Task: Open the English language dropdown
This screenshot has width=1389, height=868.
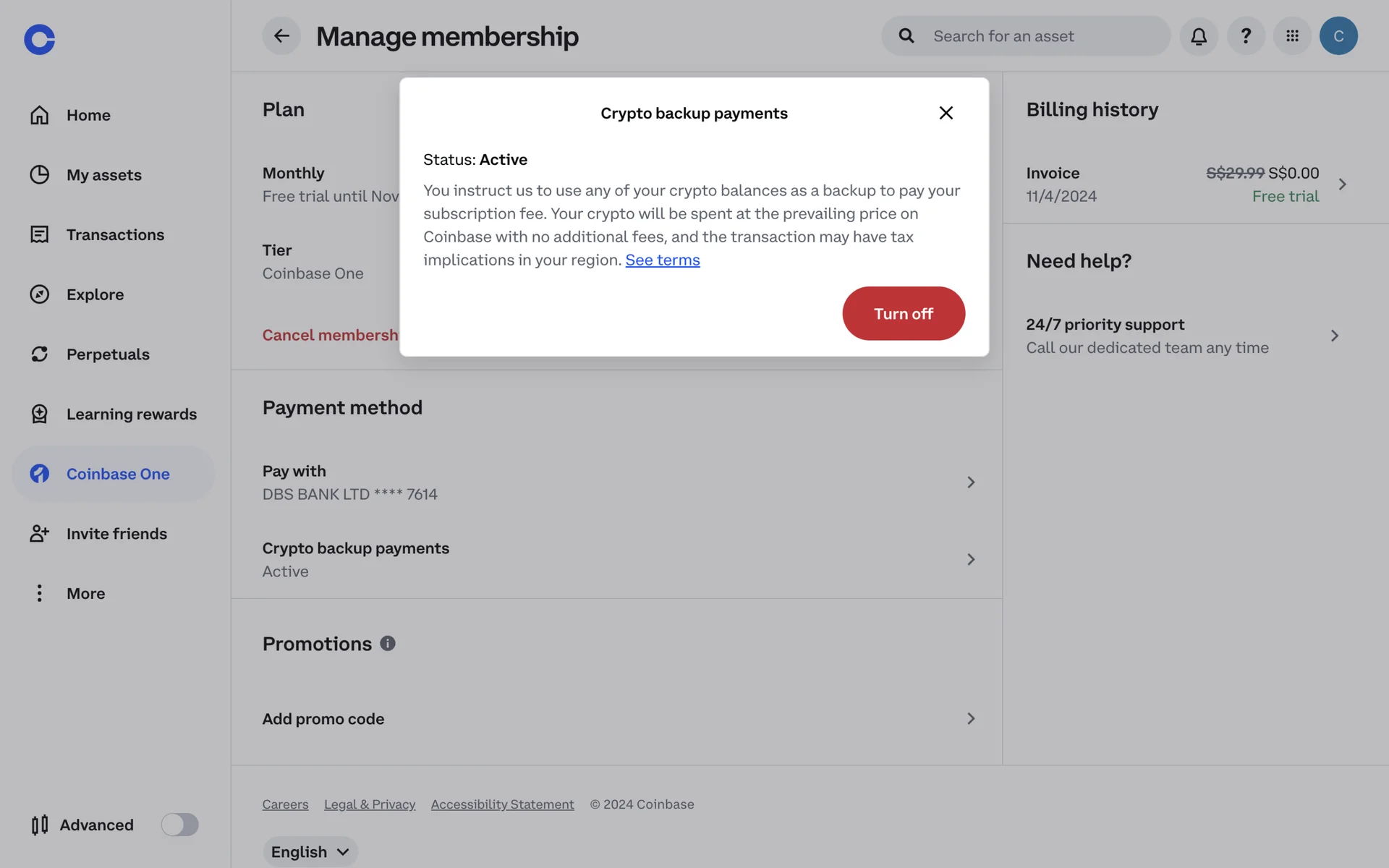Action: coord(310,851)
